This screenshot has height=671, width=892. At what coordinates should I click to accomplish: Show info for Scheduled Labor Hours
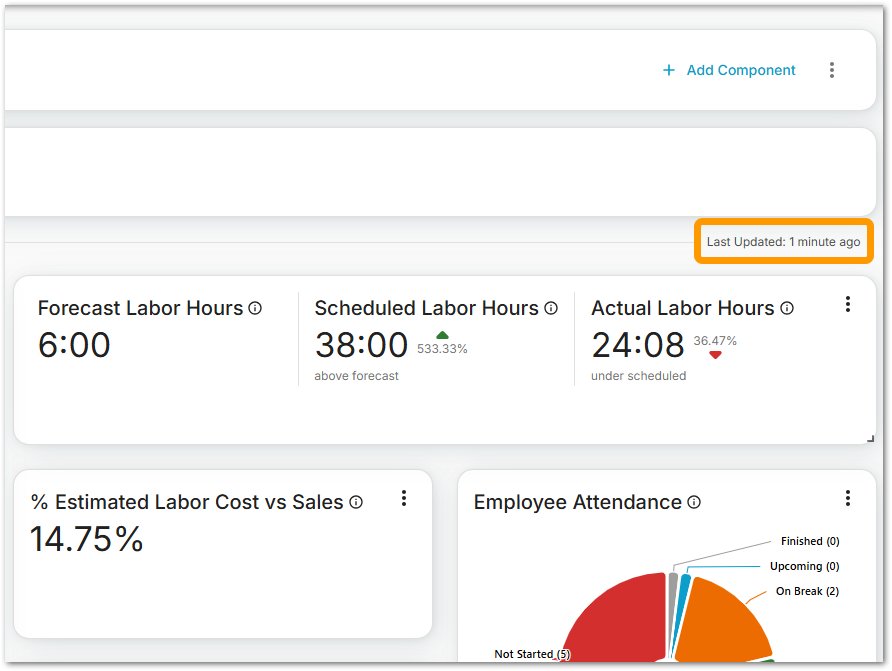click(x=551, y=308)
